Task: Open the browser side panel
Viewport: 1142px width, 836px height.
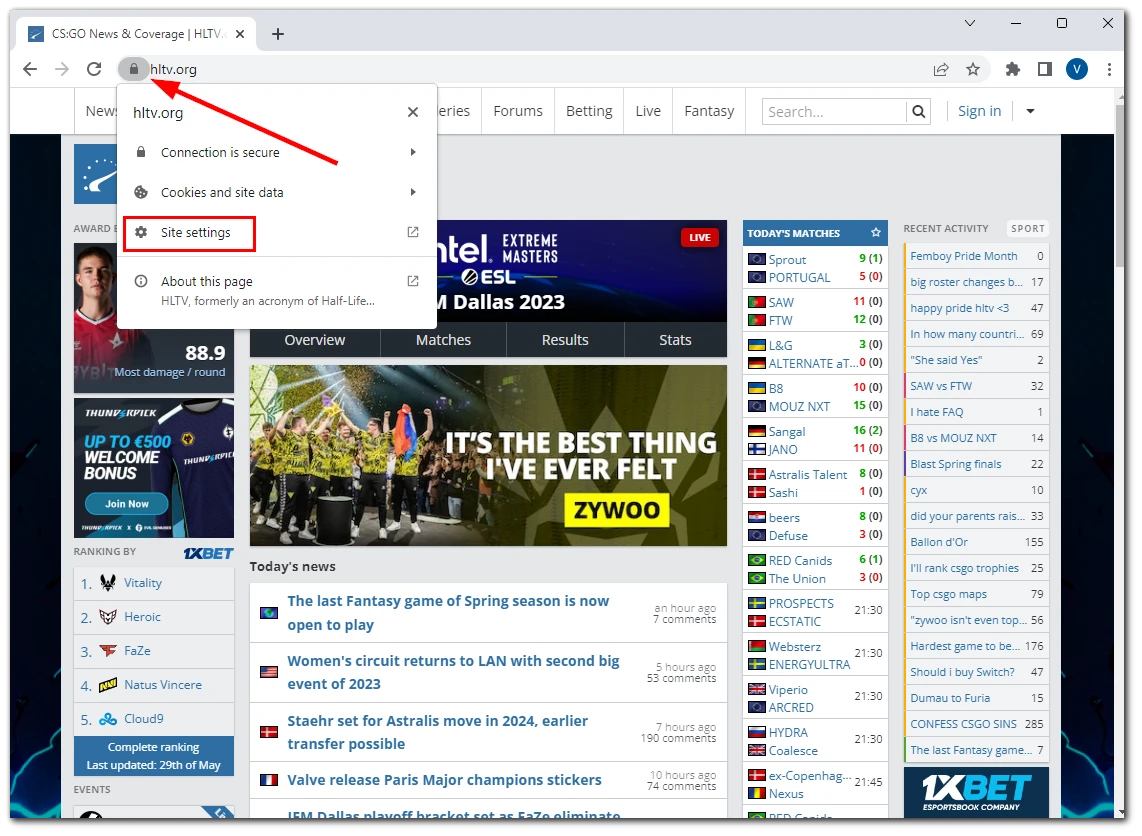Action: 1045,69
